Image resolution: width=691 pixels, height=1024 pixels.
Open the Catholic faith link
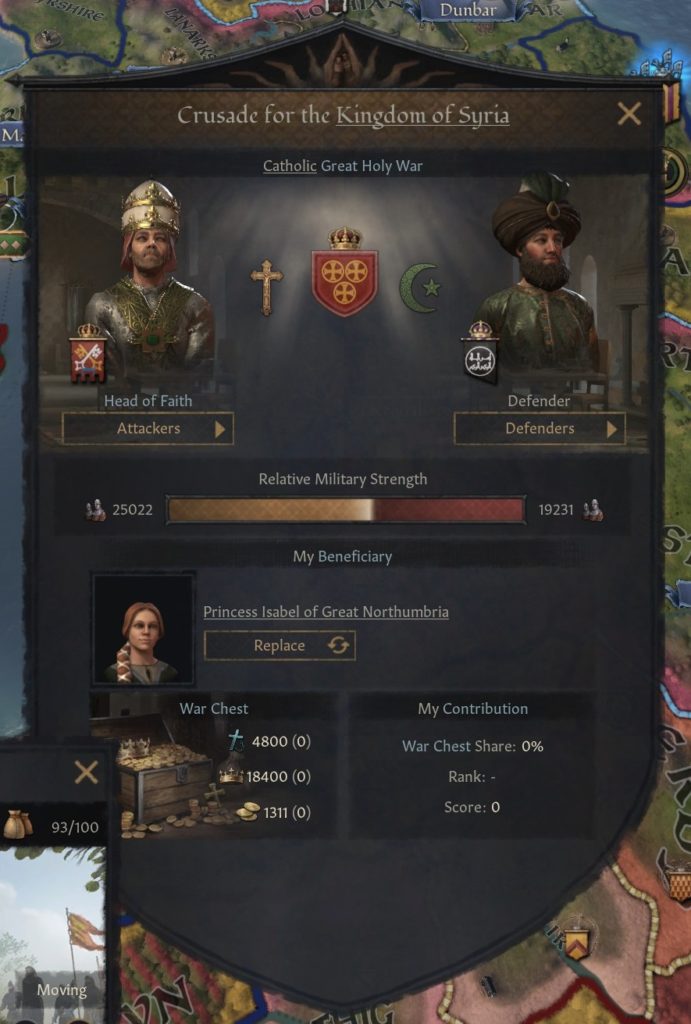coord(290,166)
